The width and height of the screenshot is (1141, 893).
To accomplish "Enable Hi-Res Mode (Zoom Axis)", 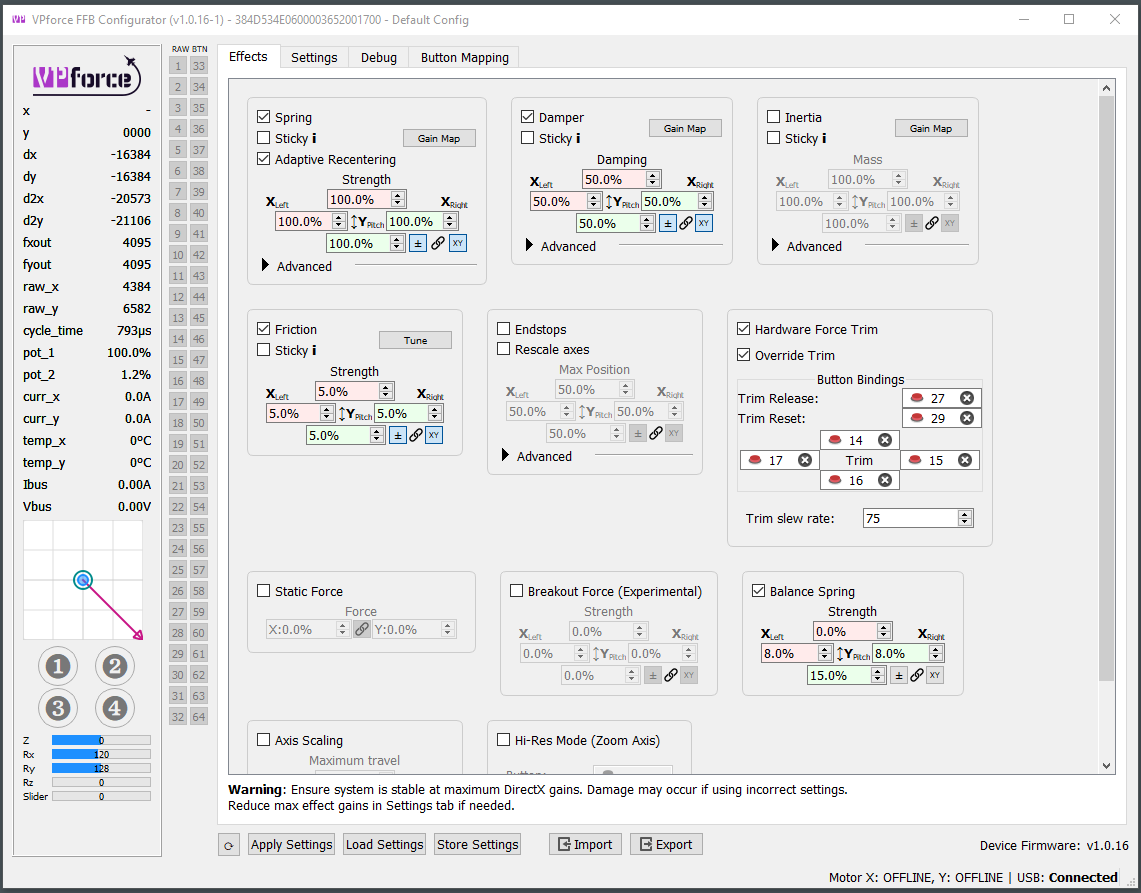I will 504,740.
